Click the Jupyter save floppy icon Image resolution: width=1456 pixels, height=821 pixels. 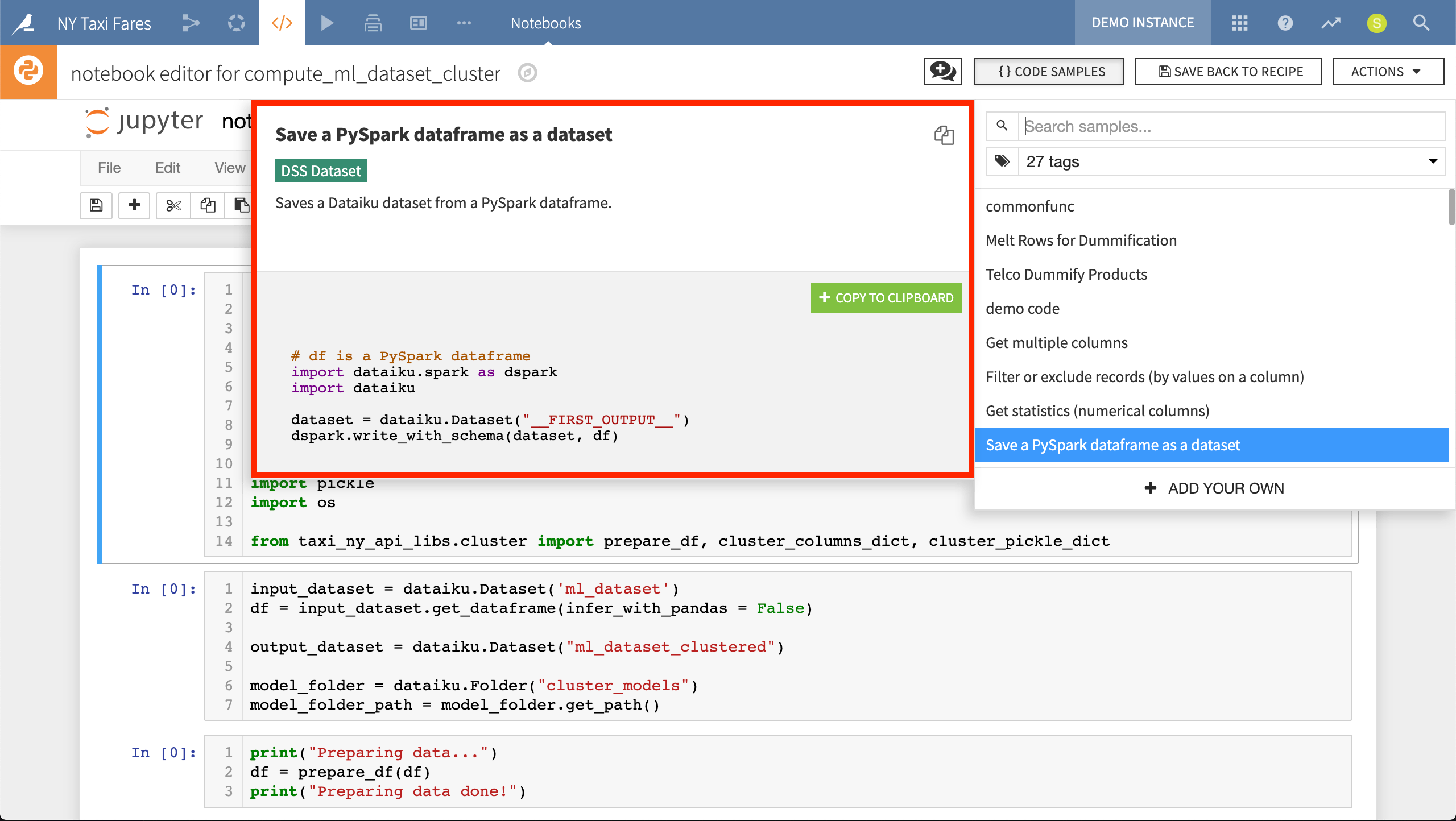[96, 205]
